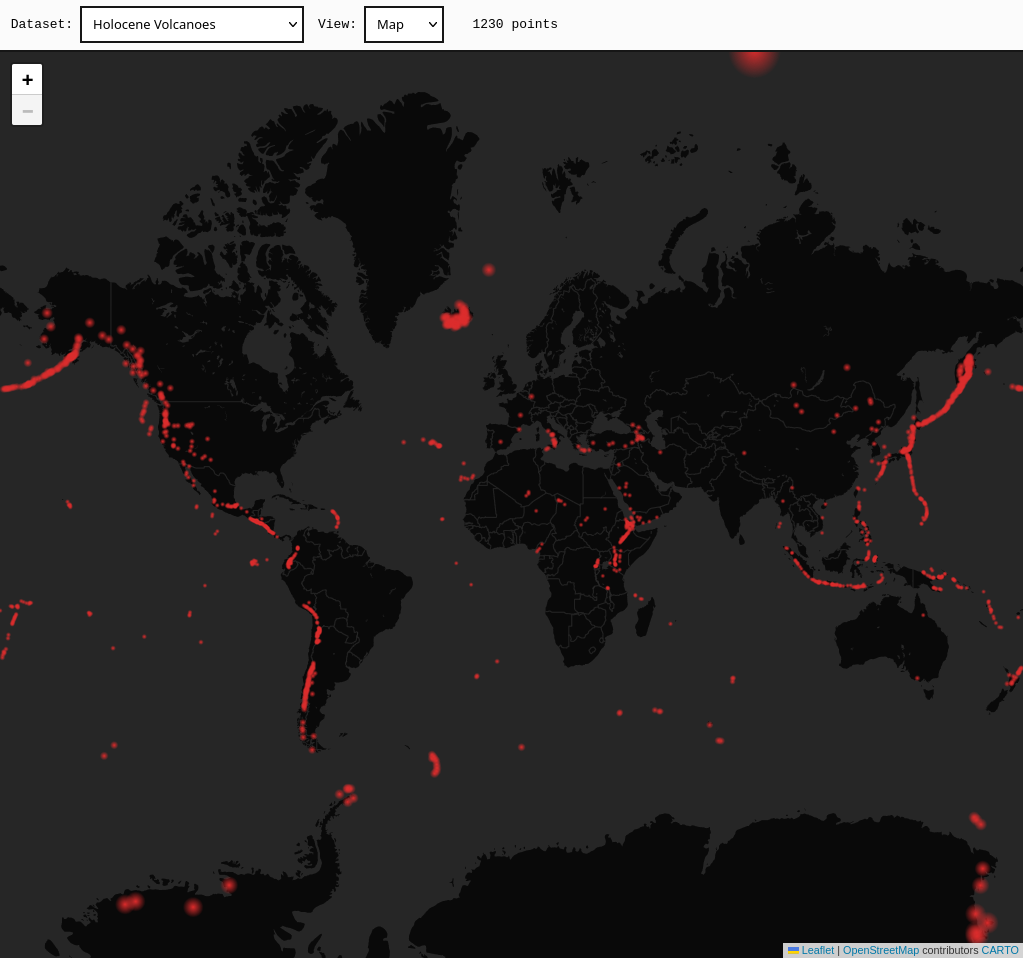This screenshot has height=958, width=1023.
Task: Click the lone volcano marker north of Iceland
Action: tap(489, 270)
